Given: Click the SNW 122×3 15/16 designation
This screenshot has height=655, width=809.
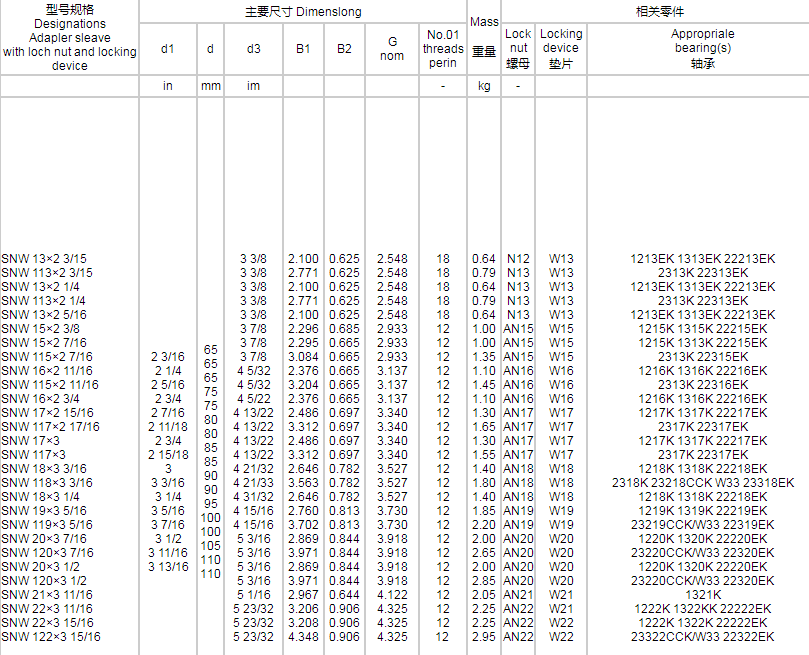Looking at the screenshot, I should point(51,637).
